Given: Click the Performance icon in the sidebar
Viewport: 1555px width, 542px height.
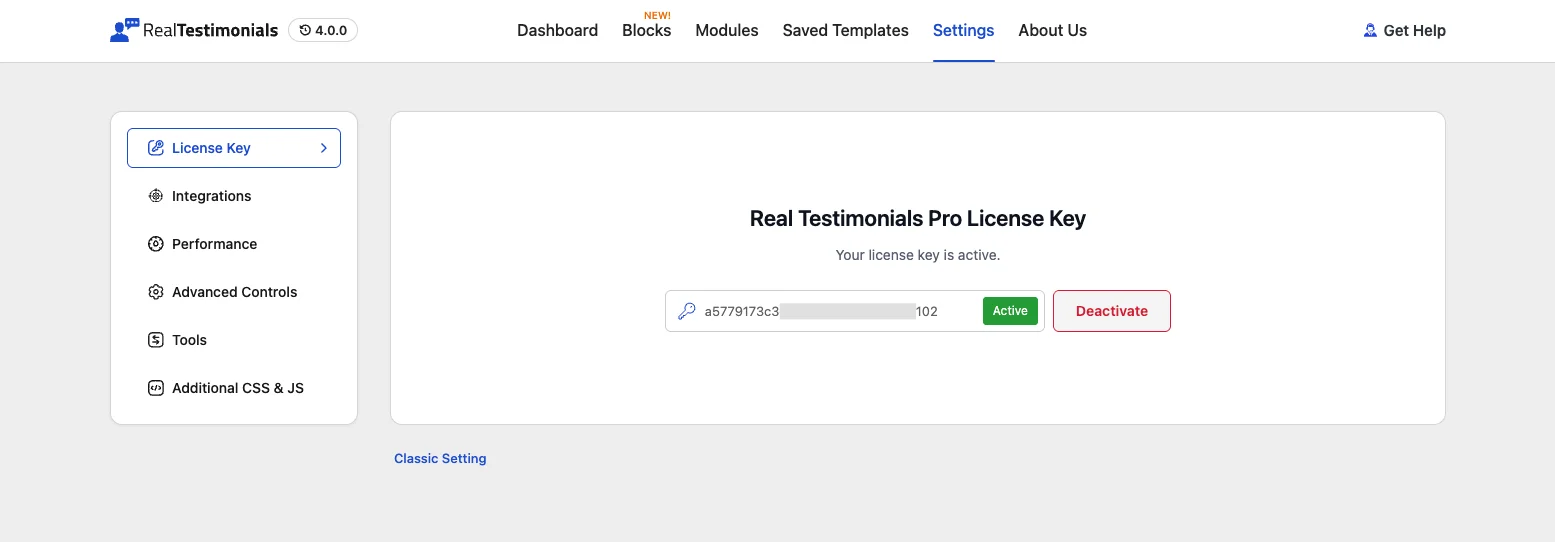Looking at the screenshot, I should coord(155,244).
